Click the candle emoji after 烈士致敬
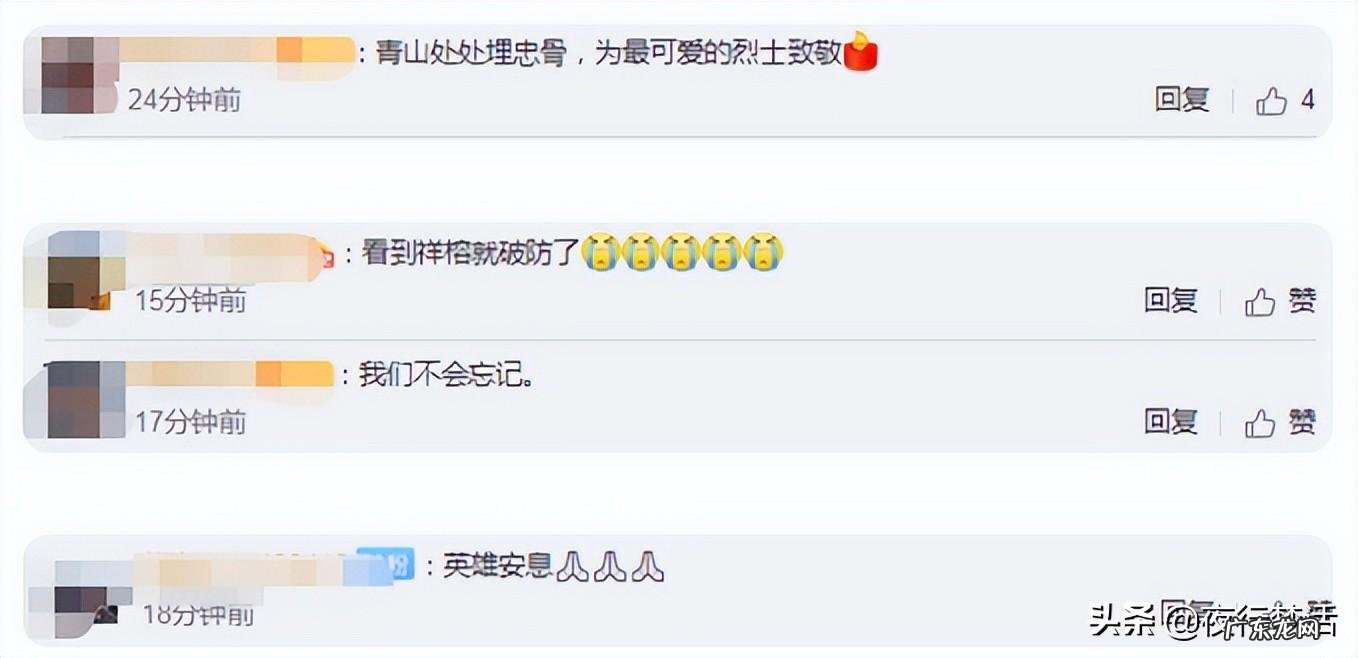Image resolution: width=1358 pixels, height=658 pixels. click(861, 51)
